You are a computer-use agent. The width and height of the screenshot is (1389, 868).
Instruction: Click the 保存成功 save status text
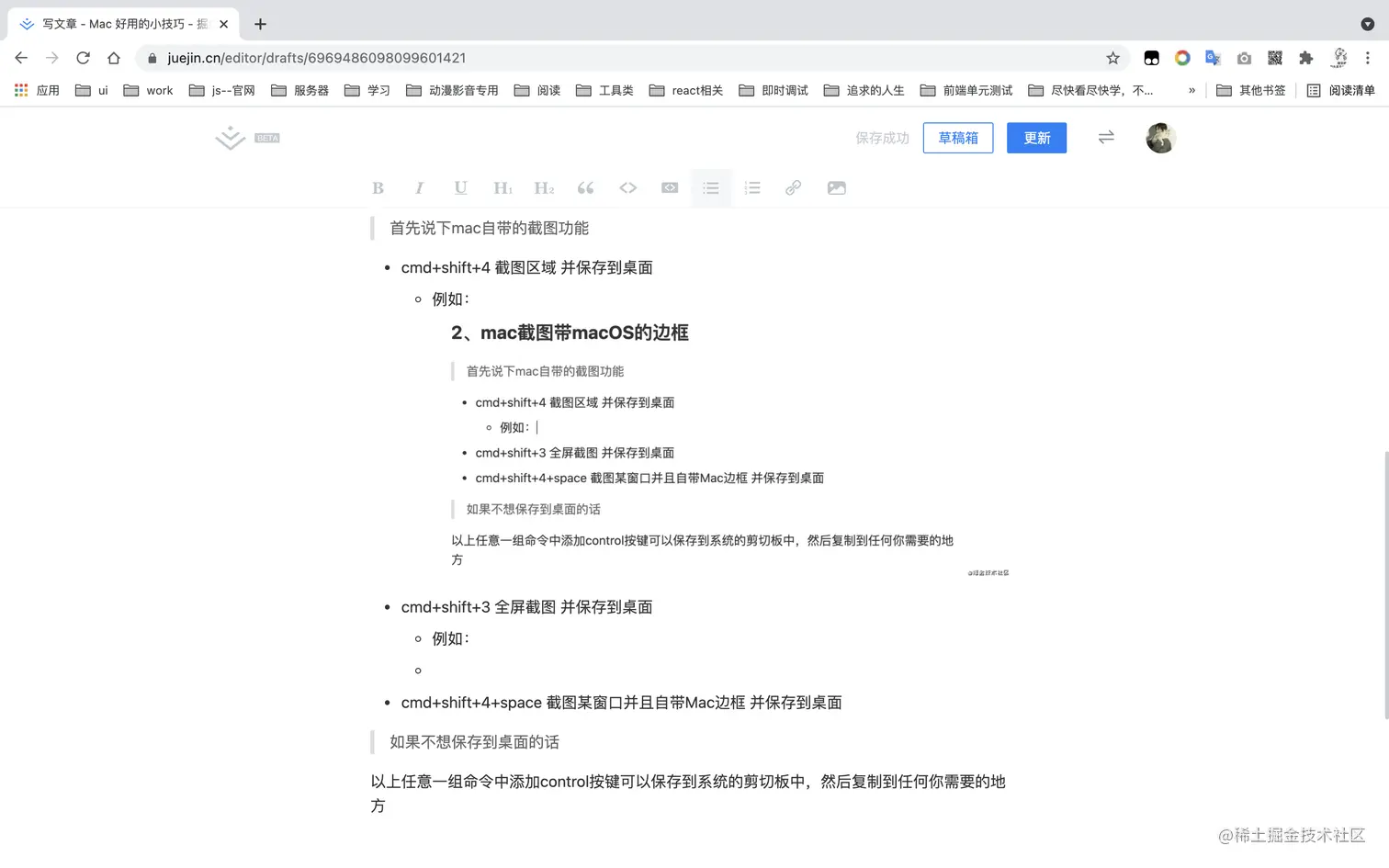coord(882,138)
